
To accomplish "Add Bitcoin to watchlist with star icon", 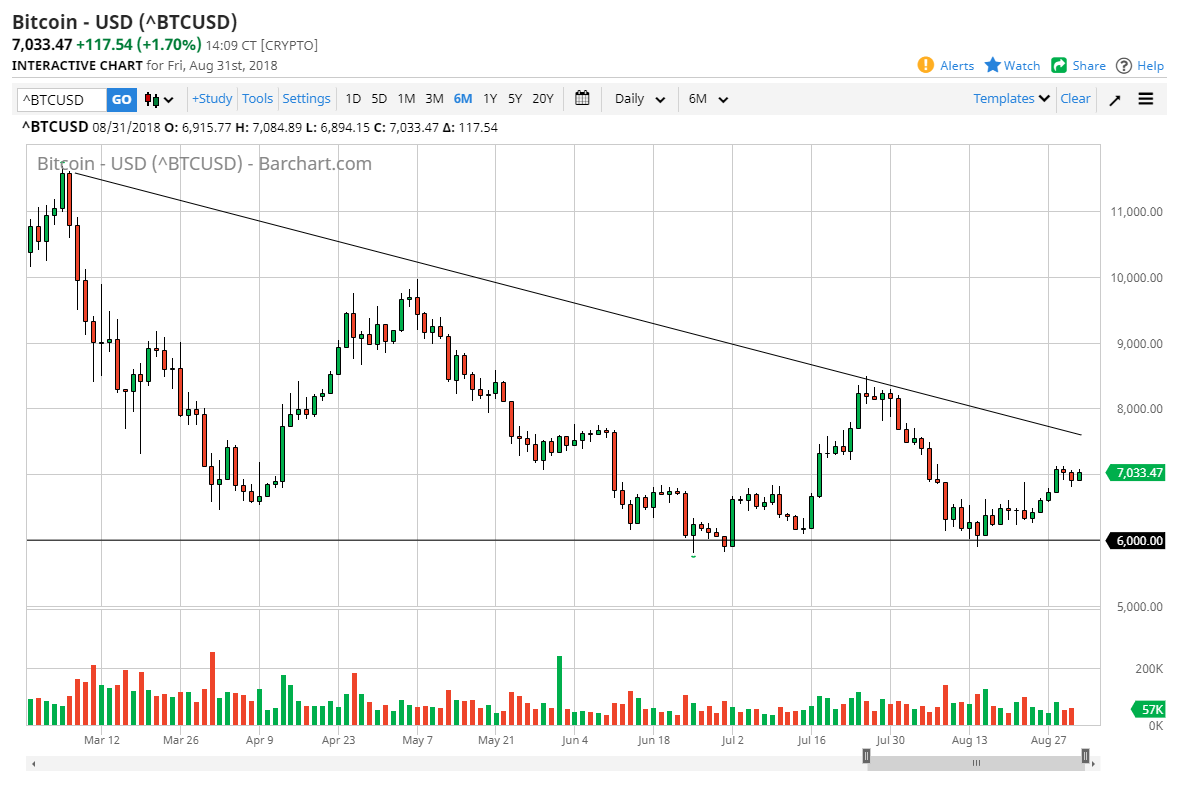I will [x=1011, y=64].
